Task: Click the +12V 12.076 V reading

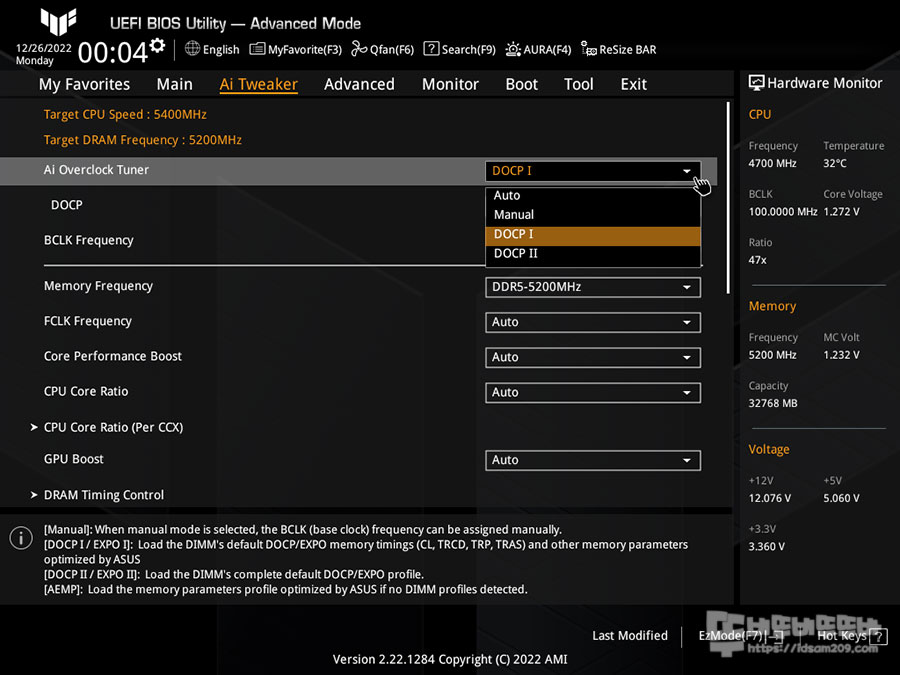Action: (770, 498)
